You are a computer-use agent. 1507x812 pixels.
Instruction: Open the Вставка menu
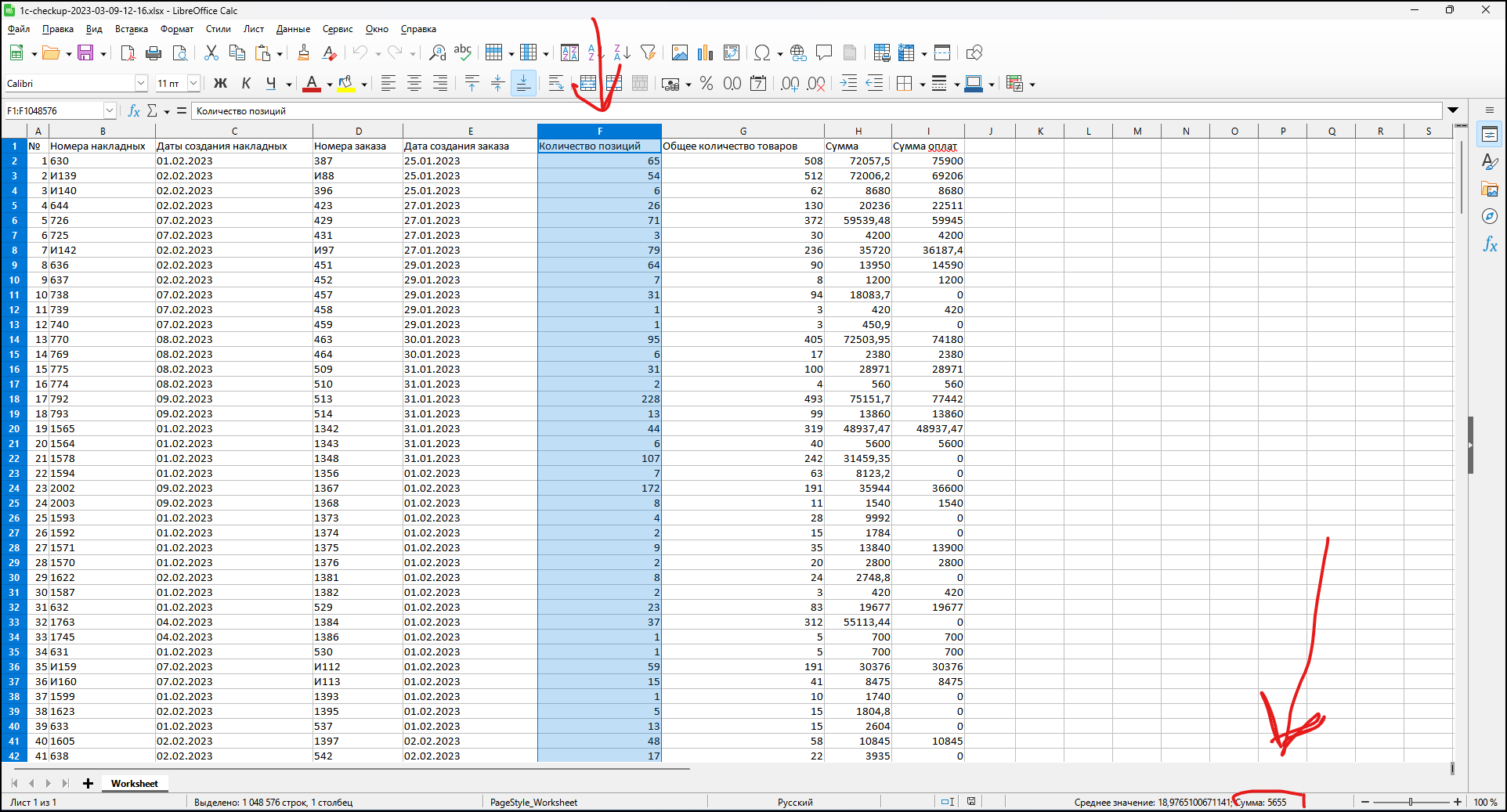point(132,29)
